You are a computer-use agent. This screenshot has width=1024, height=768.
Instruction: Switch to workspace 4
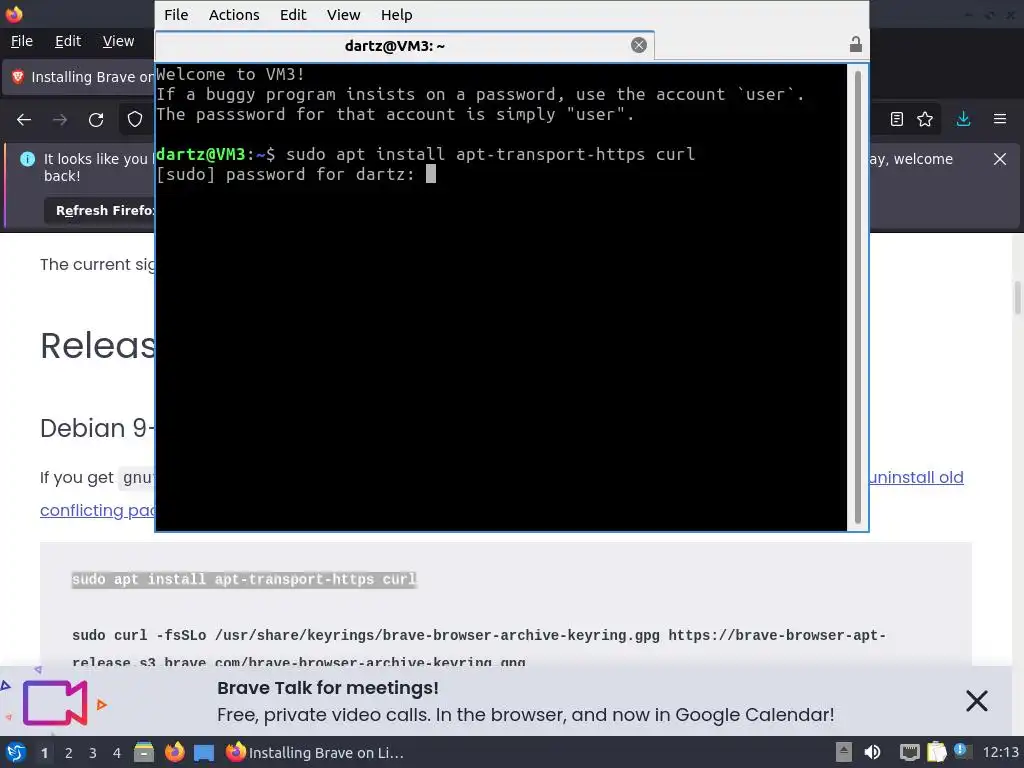coord(117,753)
